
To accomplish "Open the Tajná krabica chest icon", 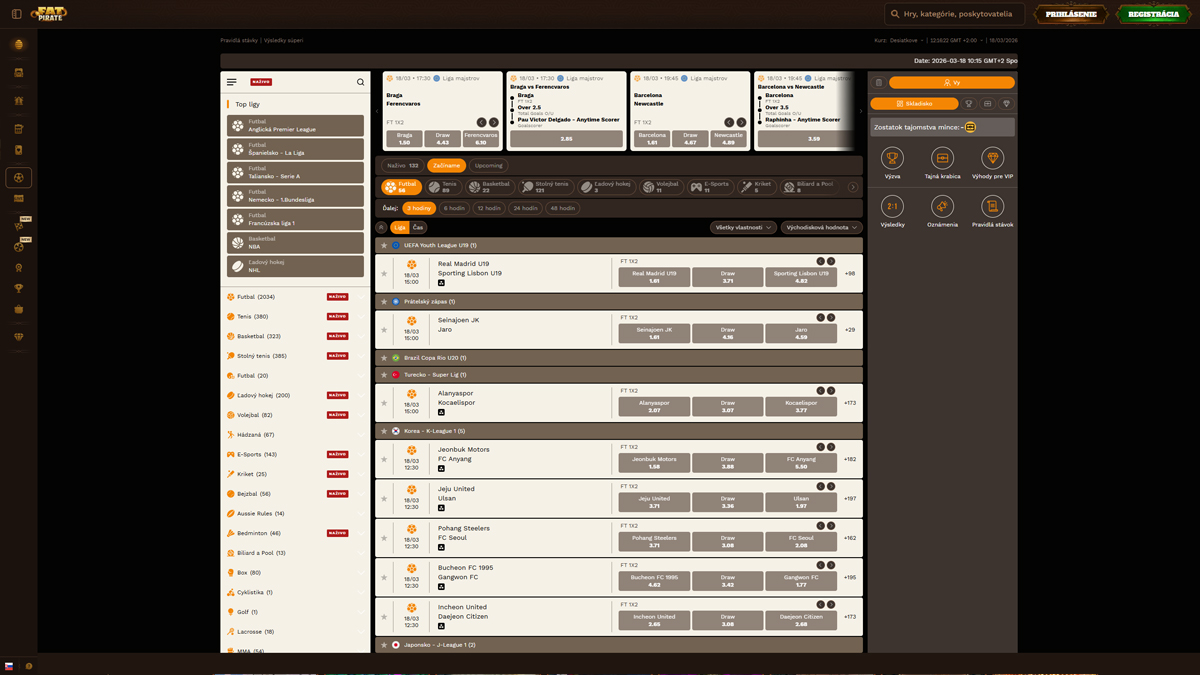I will click(x=942, y=159).
